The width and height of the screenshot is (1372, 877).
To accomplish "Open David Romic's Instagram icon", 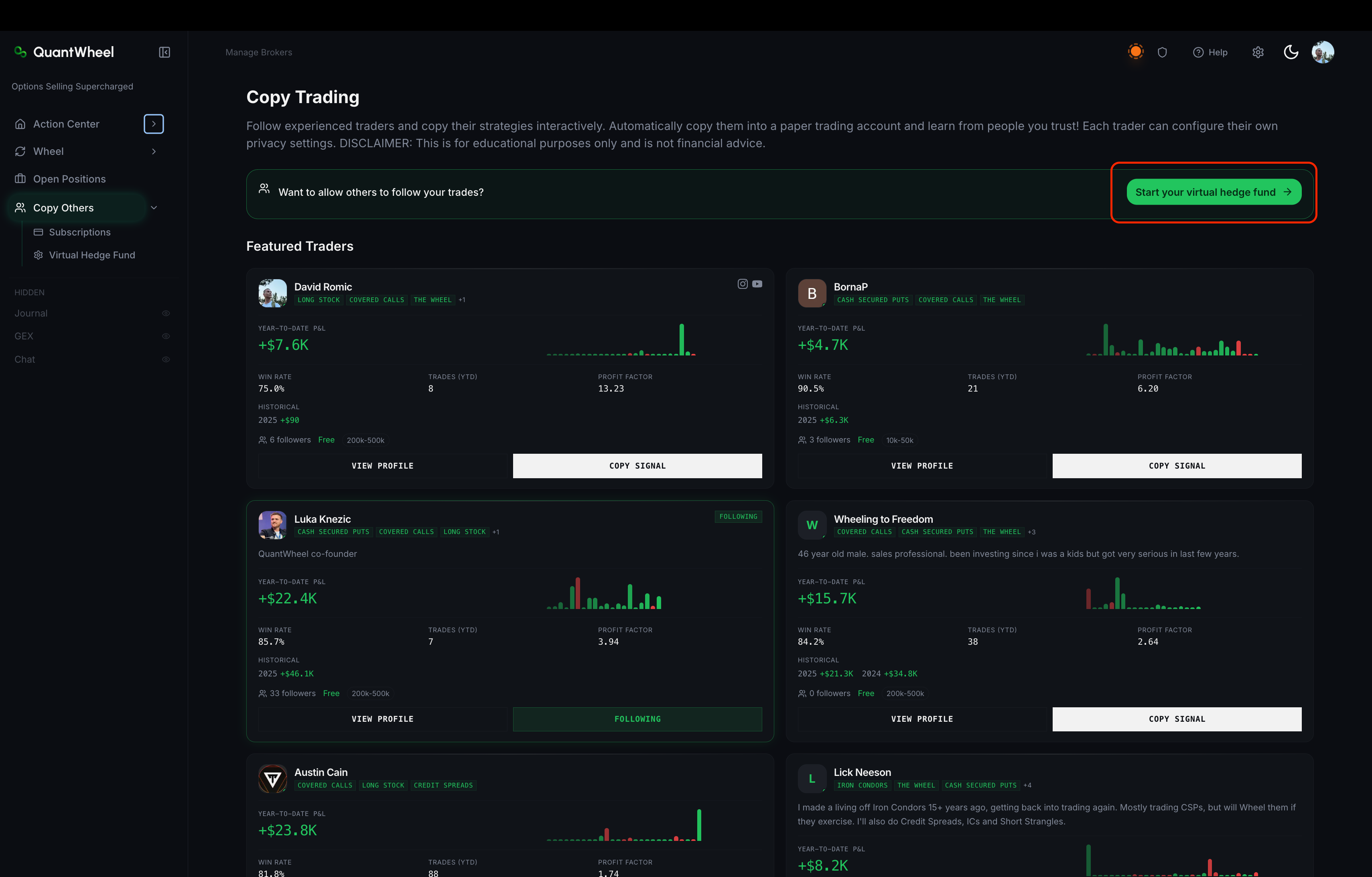I will click(743, 284).
